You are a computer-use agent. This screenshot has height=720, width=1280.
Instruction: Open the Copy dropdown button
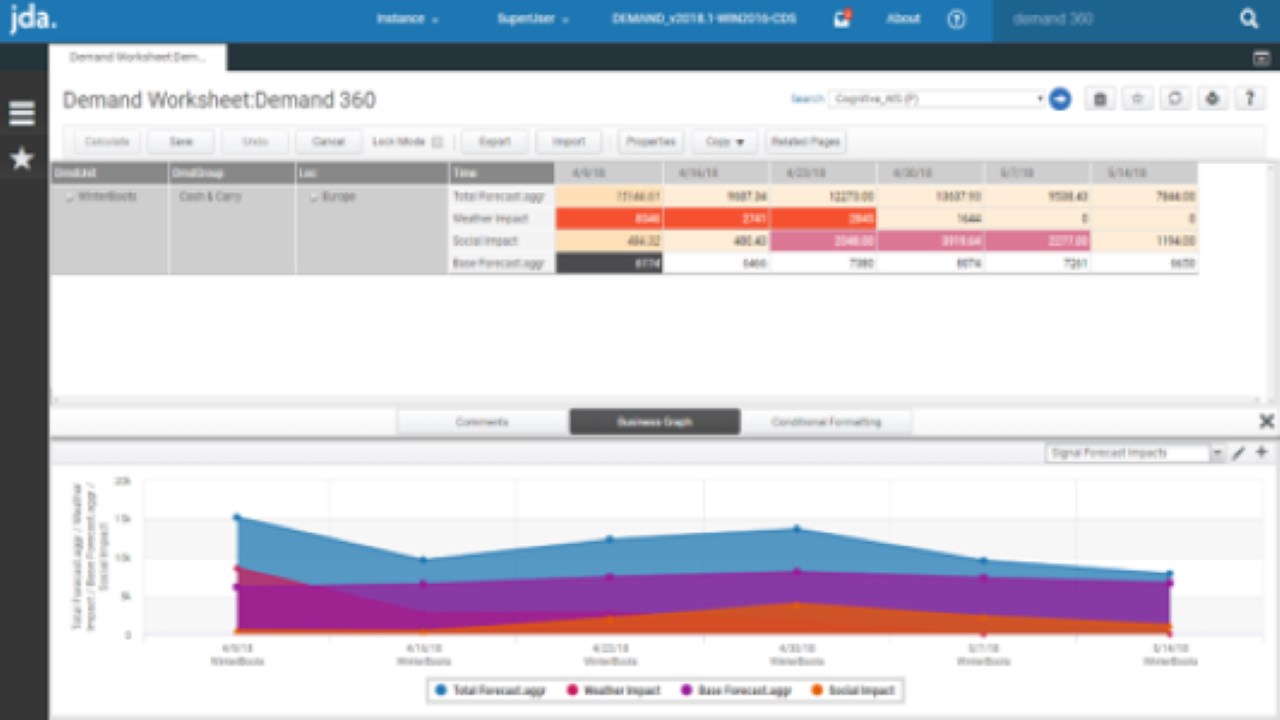(x=725, y=142)
